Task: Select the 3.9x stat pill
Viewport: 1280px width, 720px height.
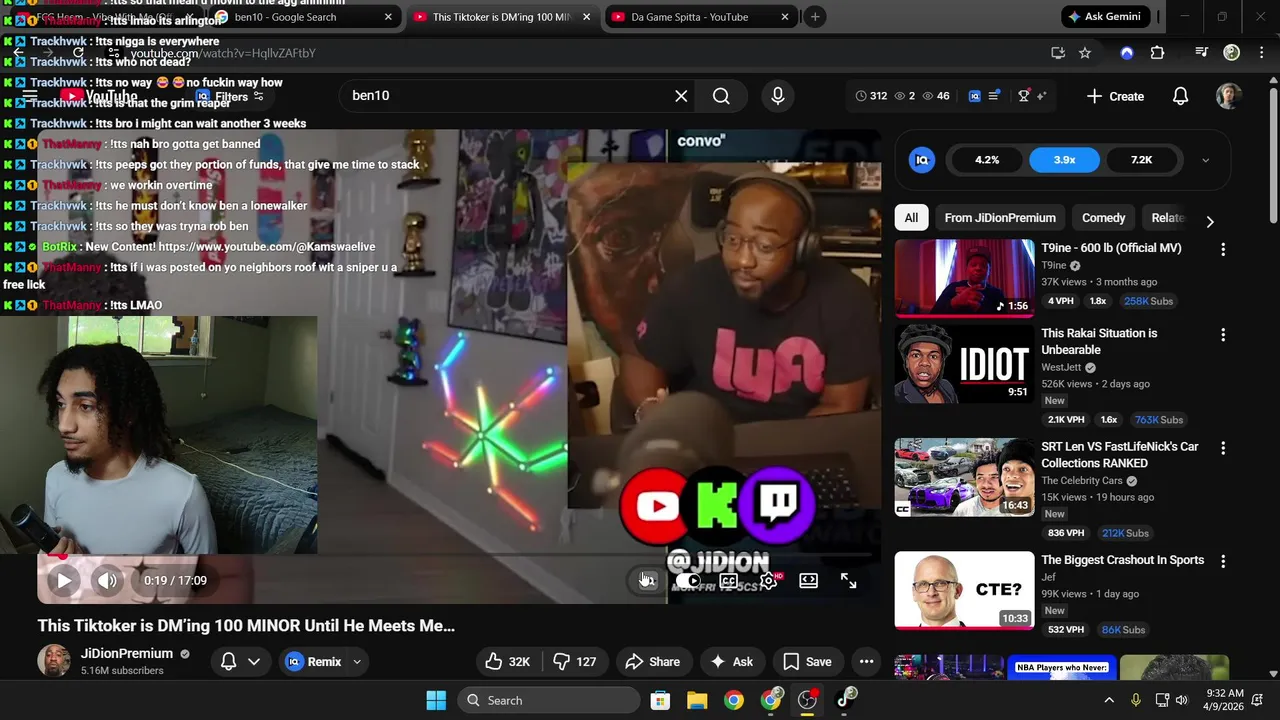Action: tap(1064, 160)
